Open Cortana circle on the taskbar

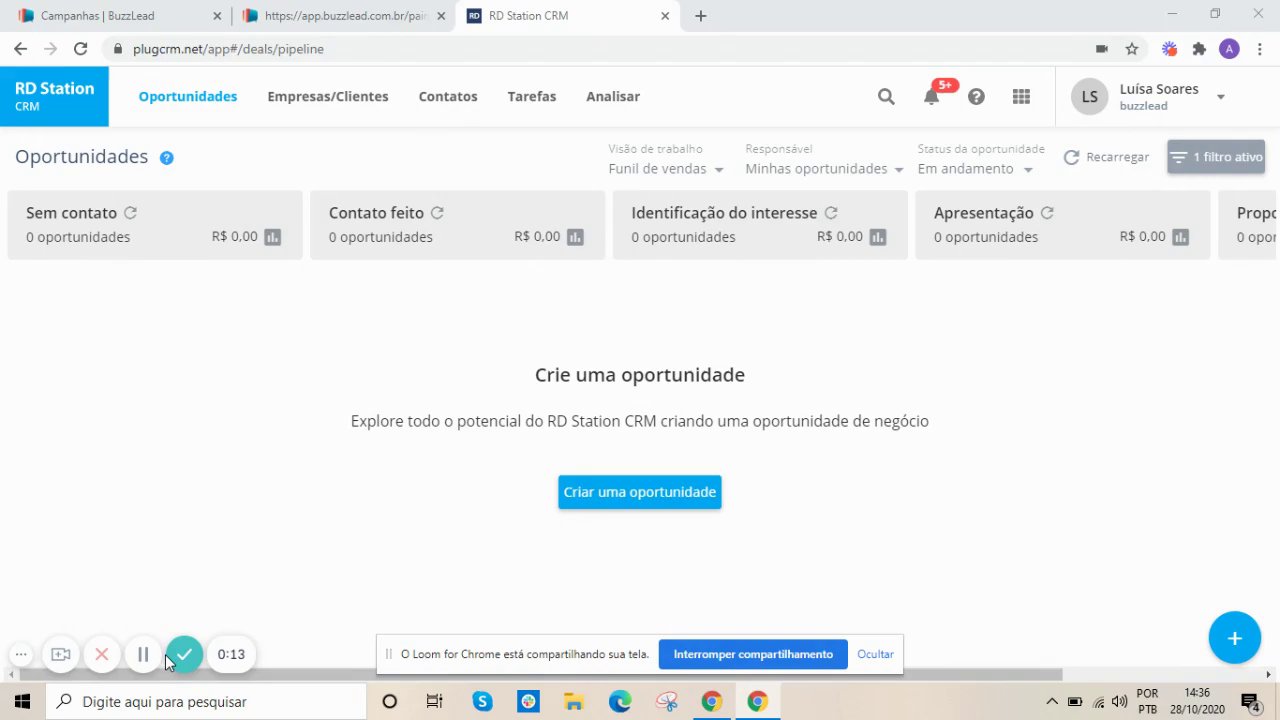[x=390, y=701]
